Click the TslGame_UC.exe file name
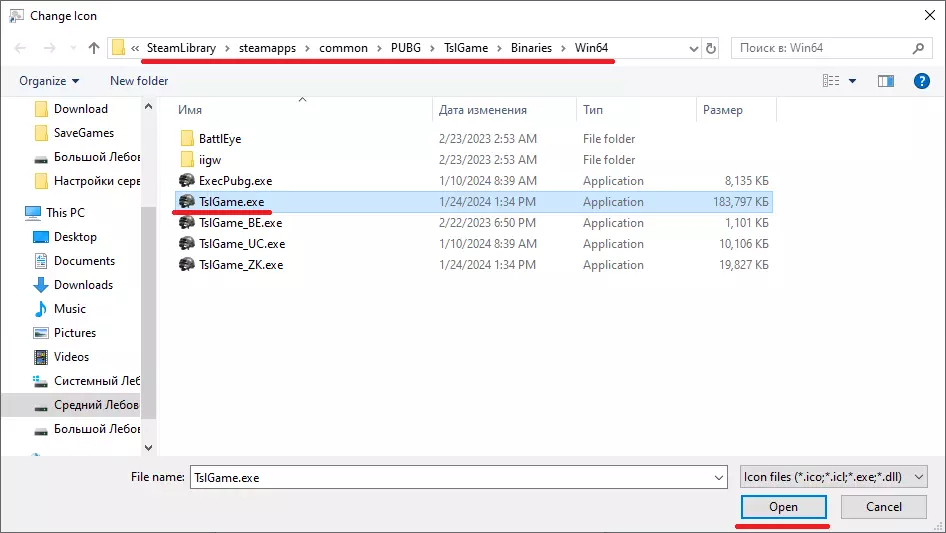This screenshot has width=946, height=533. coord(242,244)
